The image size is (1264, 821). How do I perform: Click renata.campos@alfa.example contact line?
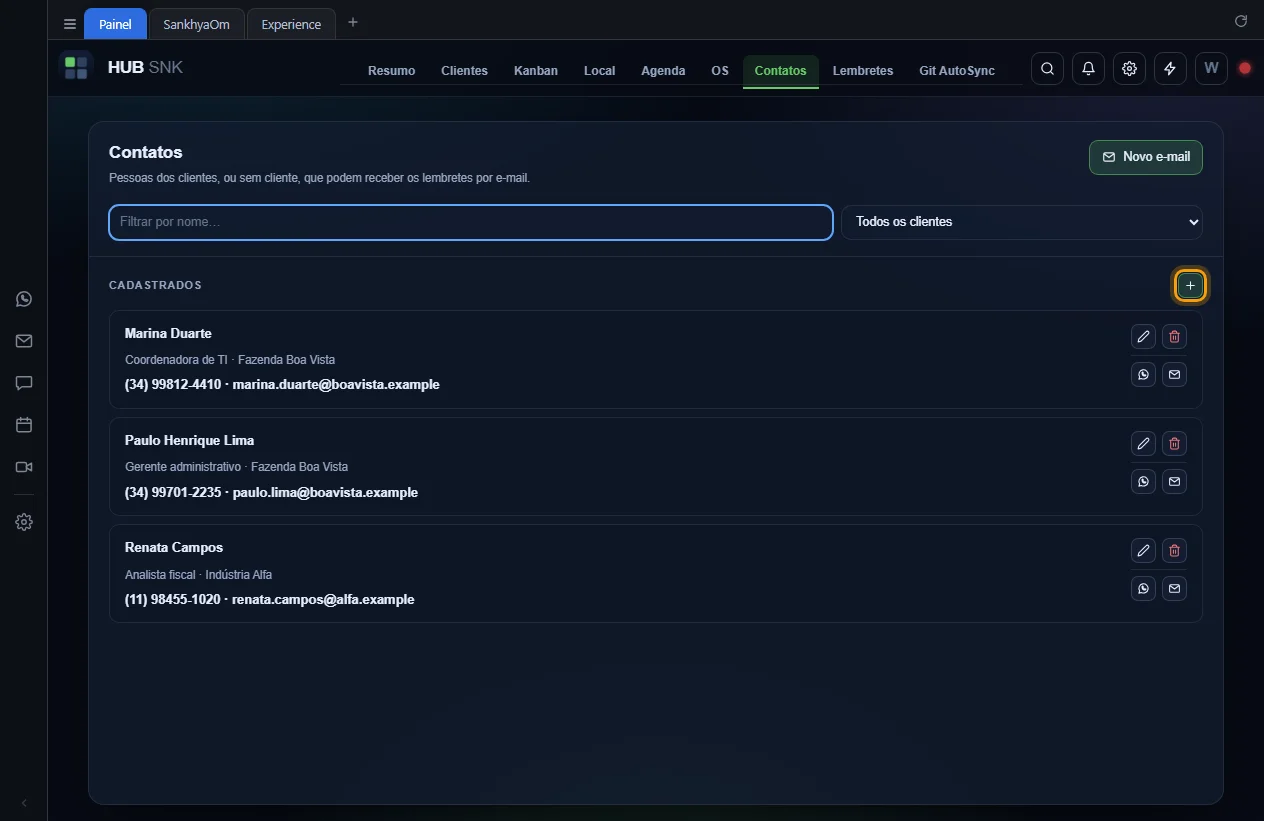[x=270, y=599]
